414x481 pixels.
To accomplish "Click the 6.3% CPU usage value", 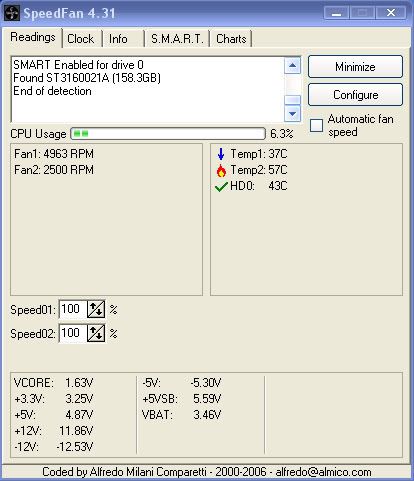I will 282,134.
